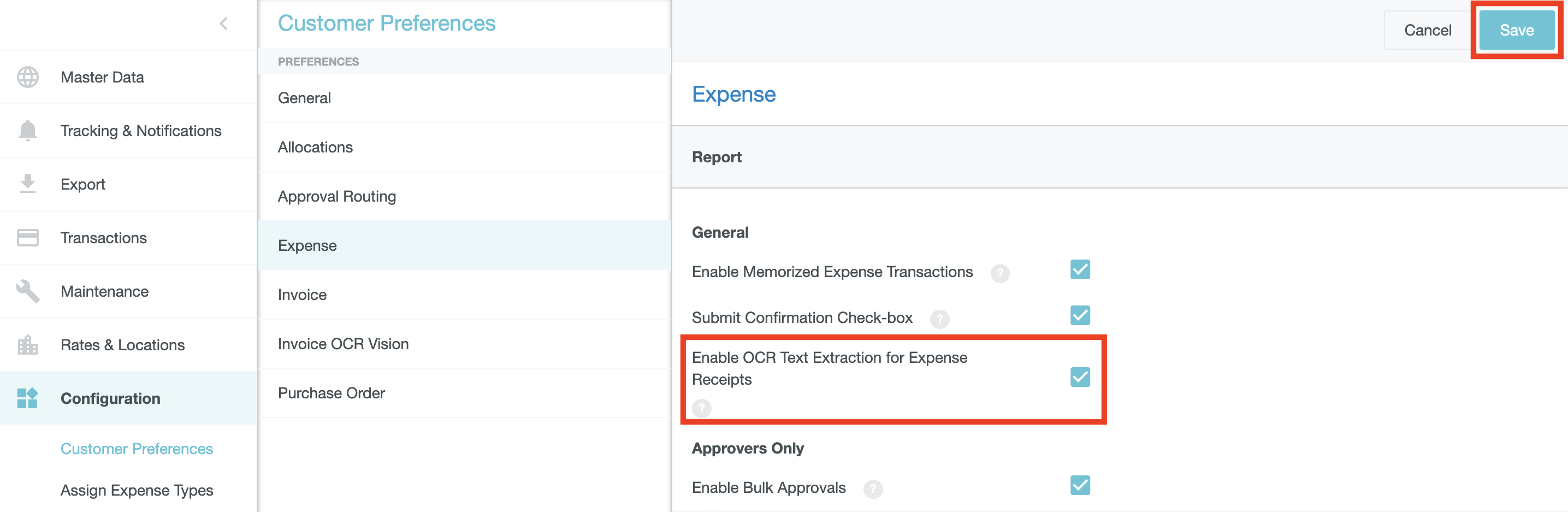Open Assign Expense Types link
1568x512 pixels.
coord(137,490)
